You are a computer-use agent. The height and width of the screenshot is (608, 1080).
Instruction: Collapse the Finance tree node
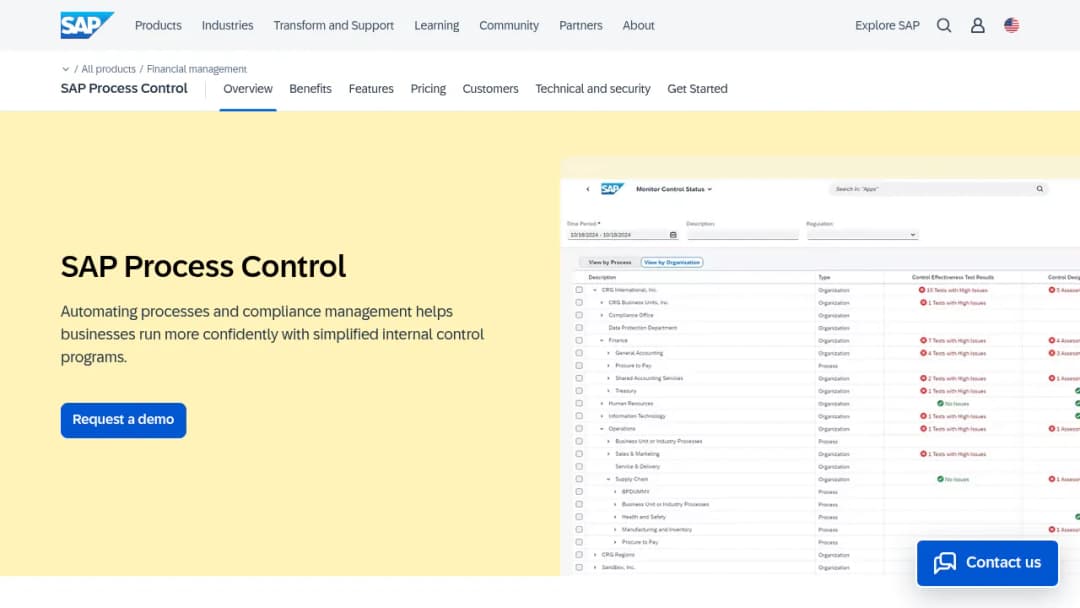tap(602, 340)
